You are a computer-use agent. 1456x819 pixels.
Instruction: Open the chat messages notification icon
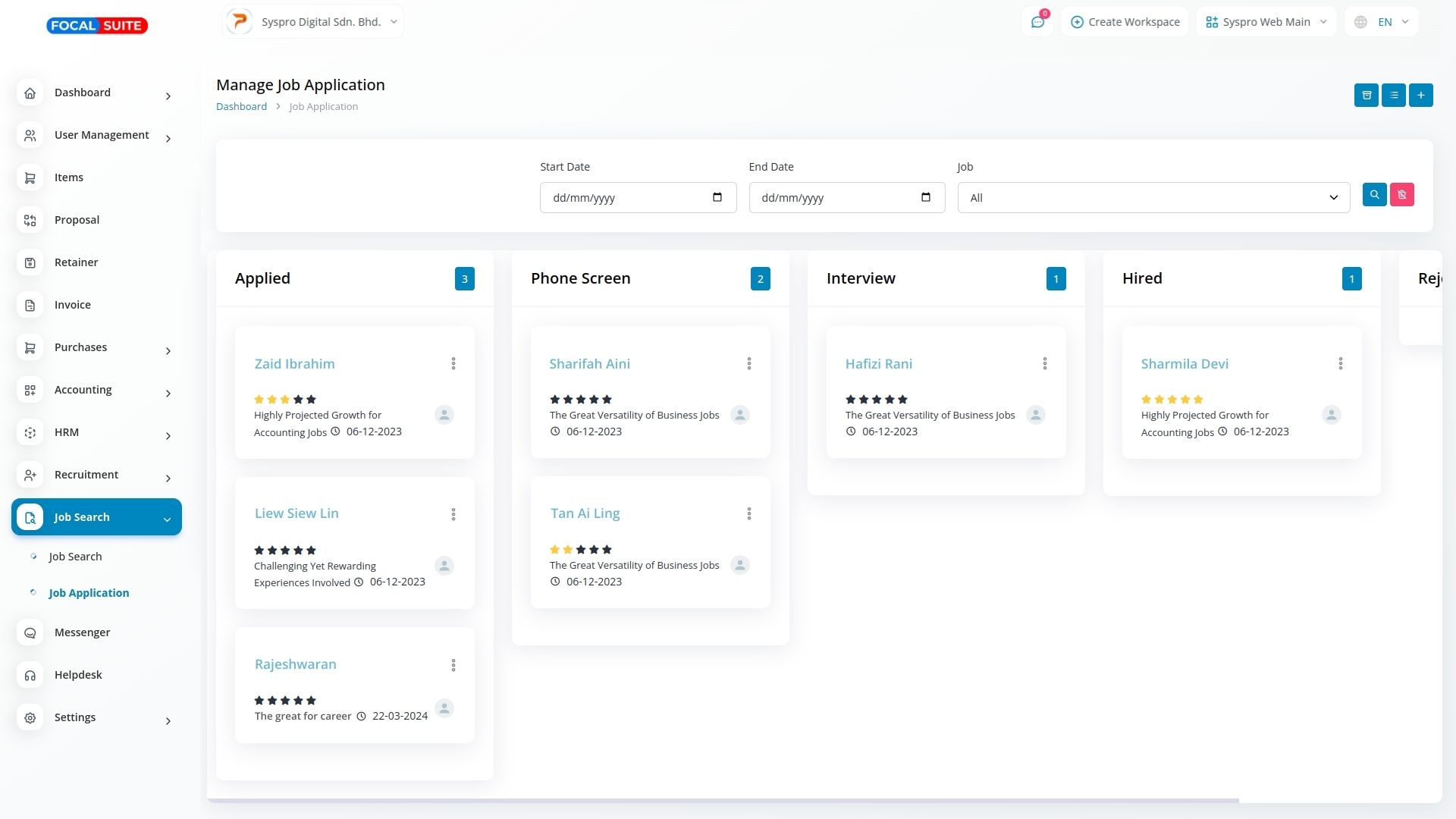[x=1037, y=22]
